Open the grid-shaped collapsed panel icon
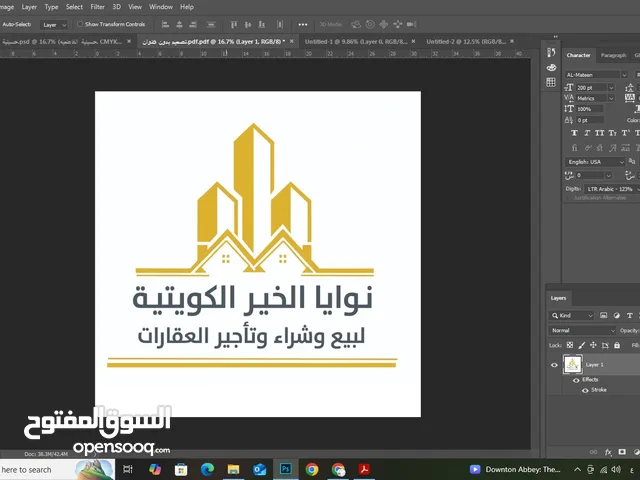This screenshot has height=480, width=640. 551,82
